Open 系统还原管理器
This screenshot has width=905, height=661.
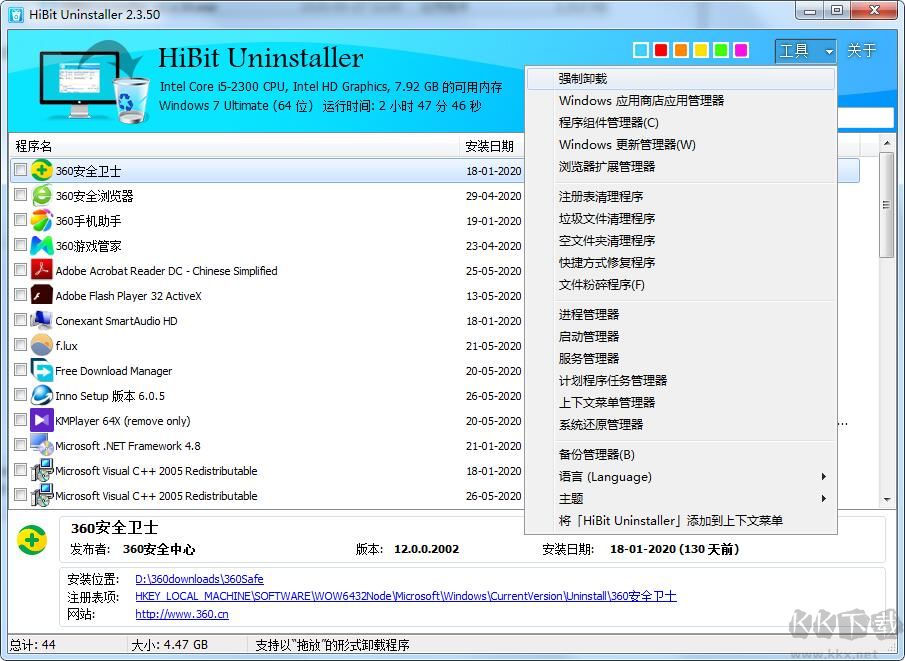click(682, 424)
